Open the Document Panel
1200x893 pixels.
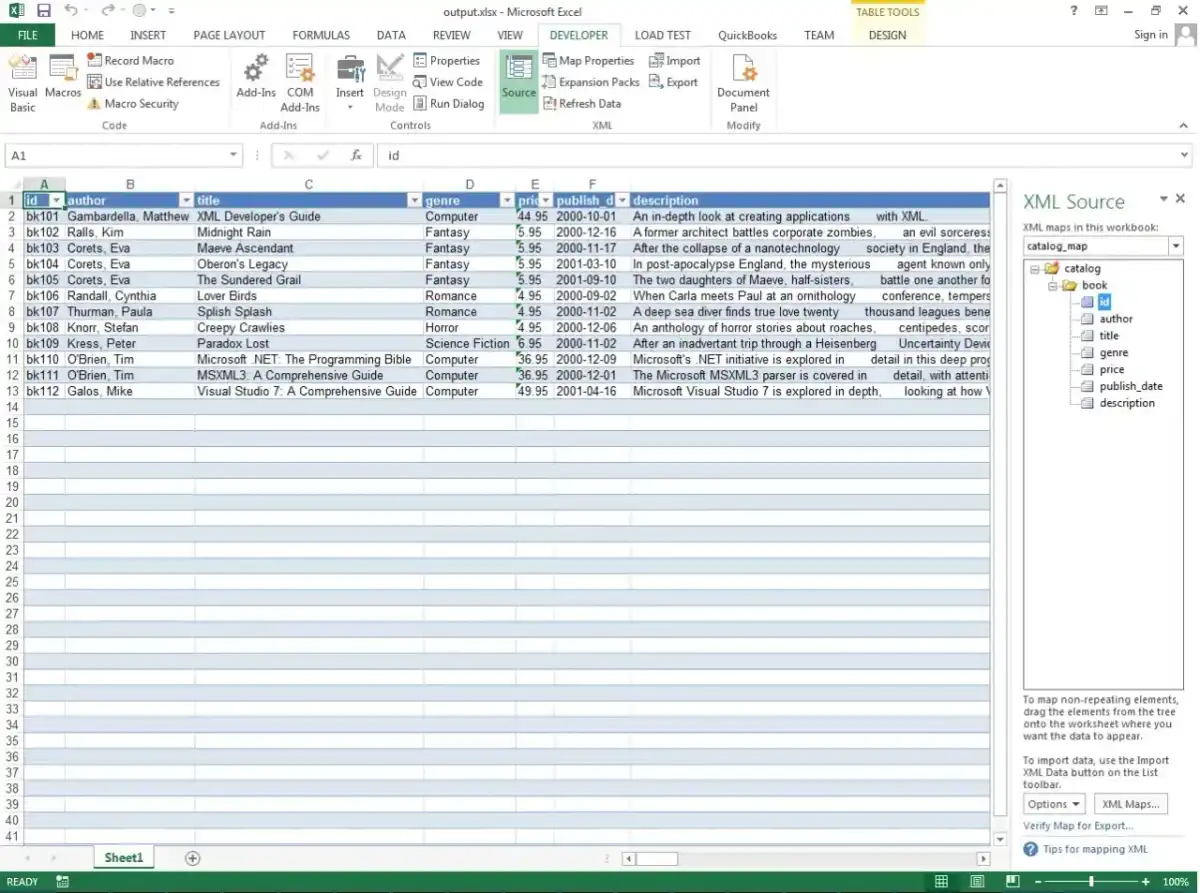point(743,83)
